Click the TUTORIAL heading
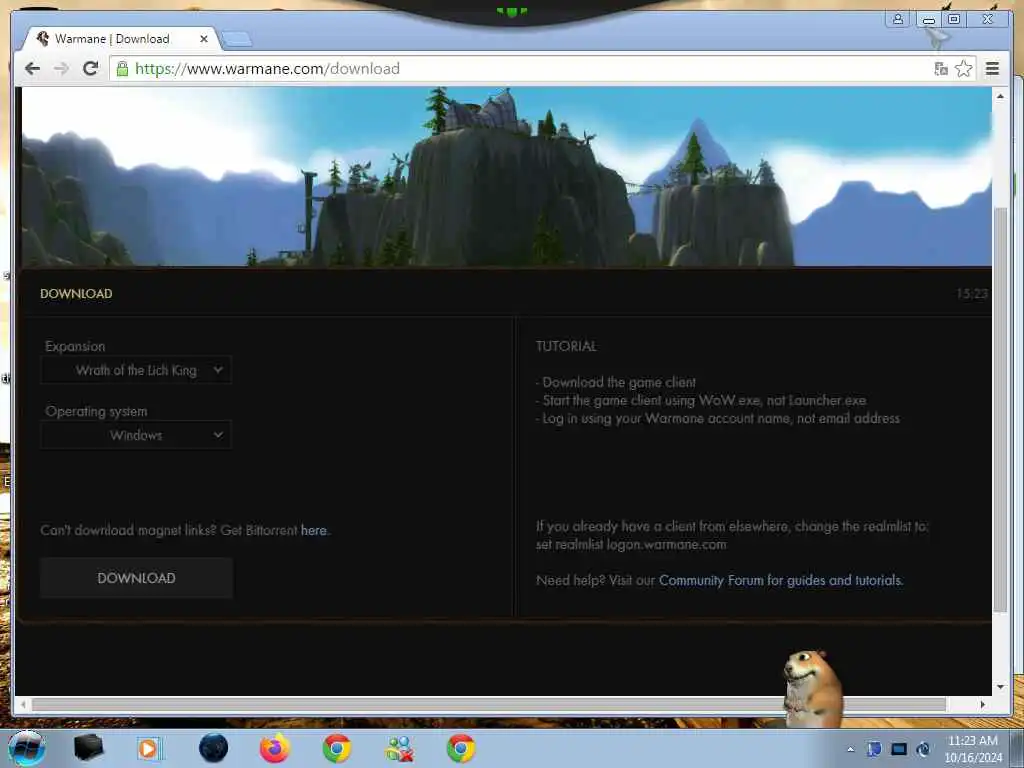The height and width of the screenshot is (768, 1024). coord(566,346)
